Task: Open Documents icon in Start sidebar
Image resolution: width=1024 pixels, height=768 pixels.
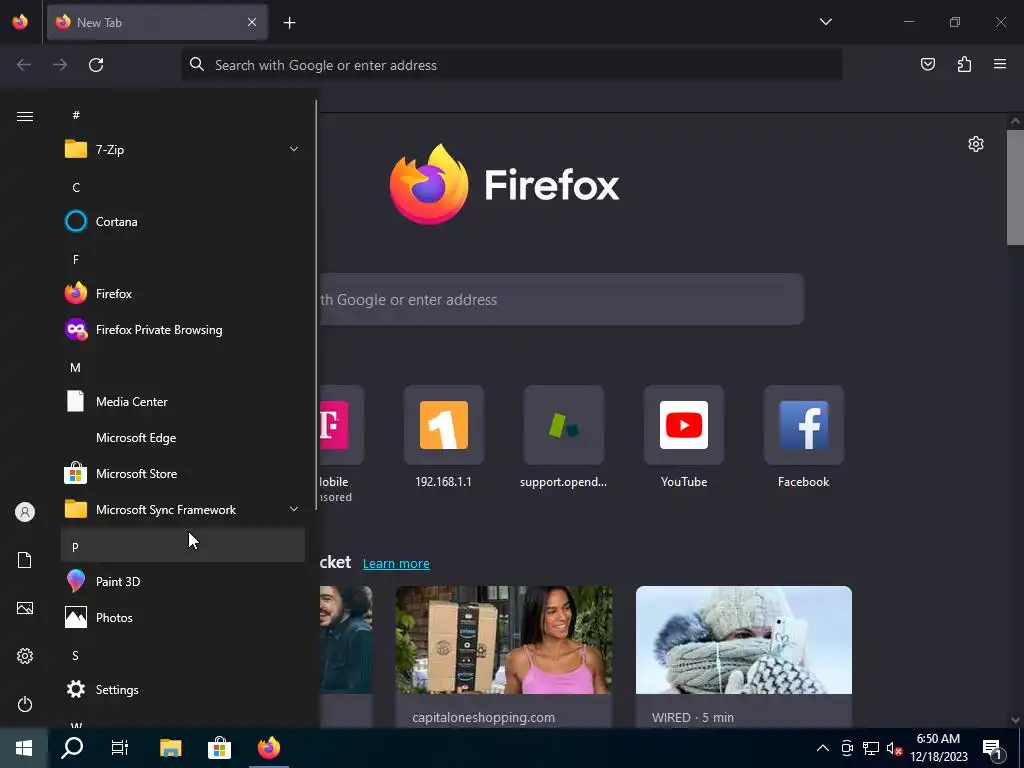Action: coord(25,560)
